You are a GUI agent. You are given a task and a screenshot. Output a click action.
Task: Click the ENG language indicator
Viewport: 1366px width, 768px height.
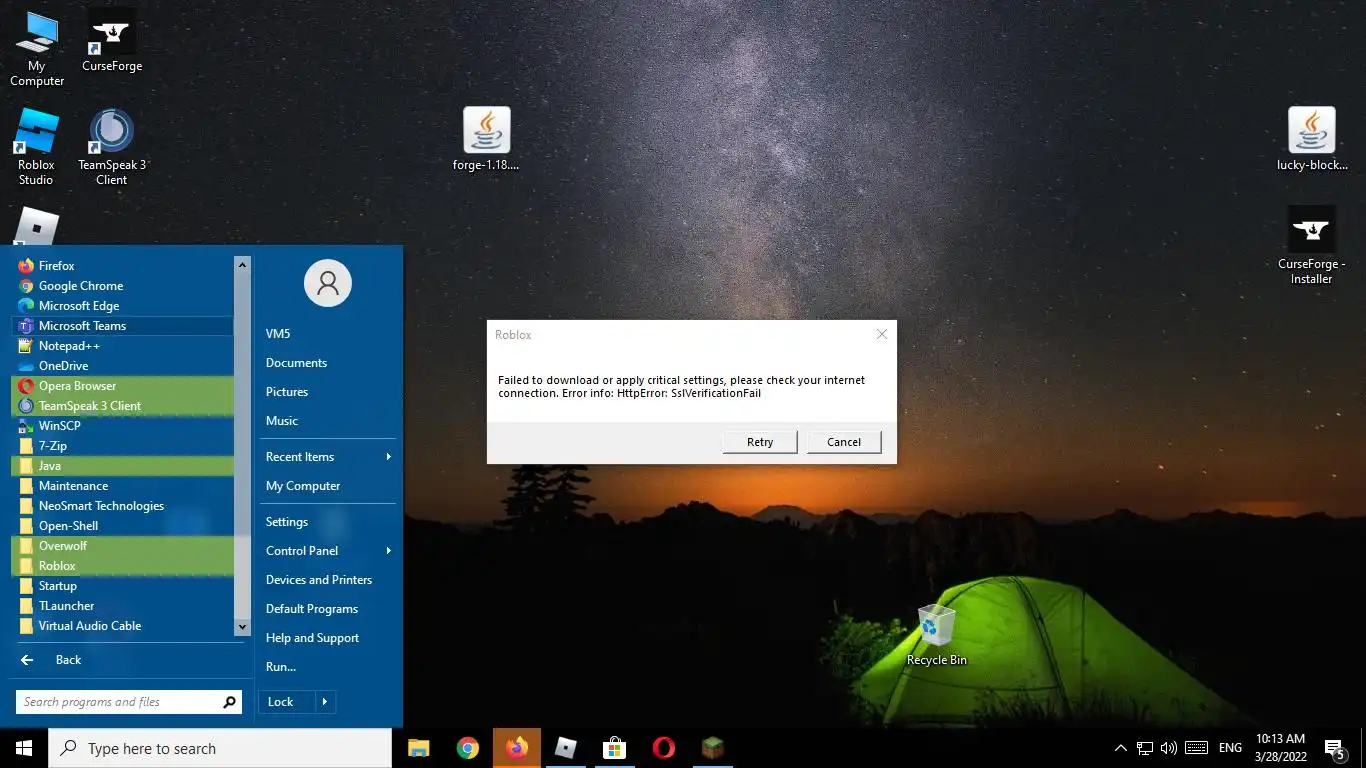point(1231,748)
